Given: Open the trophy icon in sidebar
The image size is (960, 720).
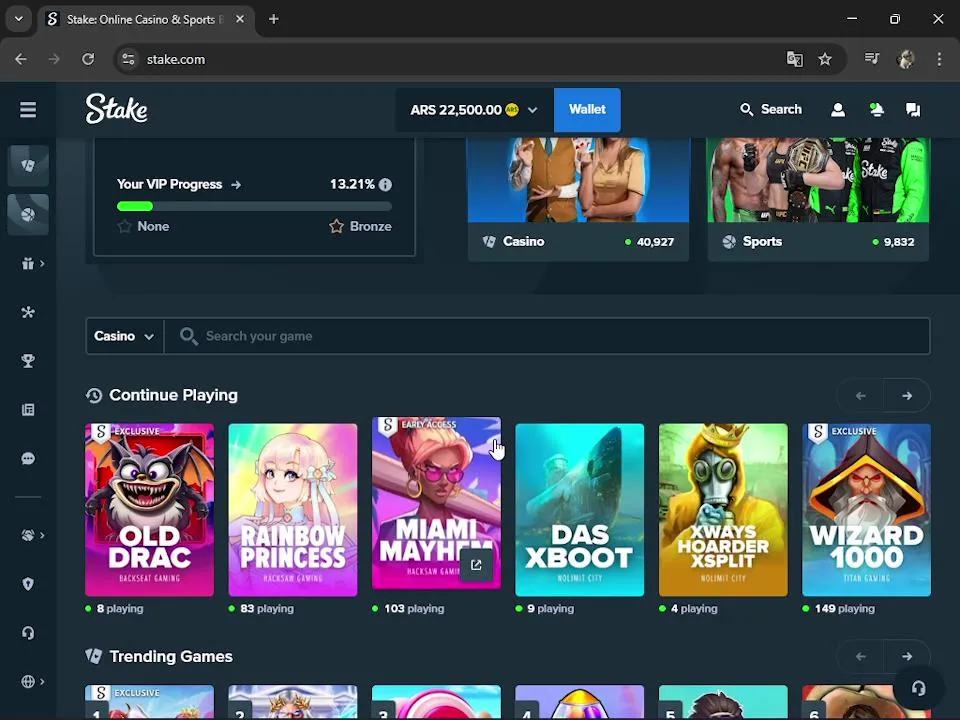Looking at the screenshot, I should pos(28,361).
